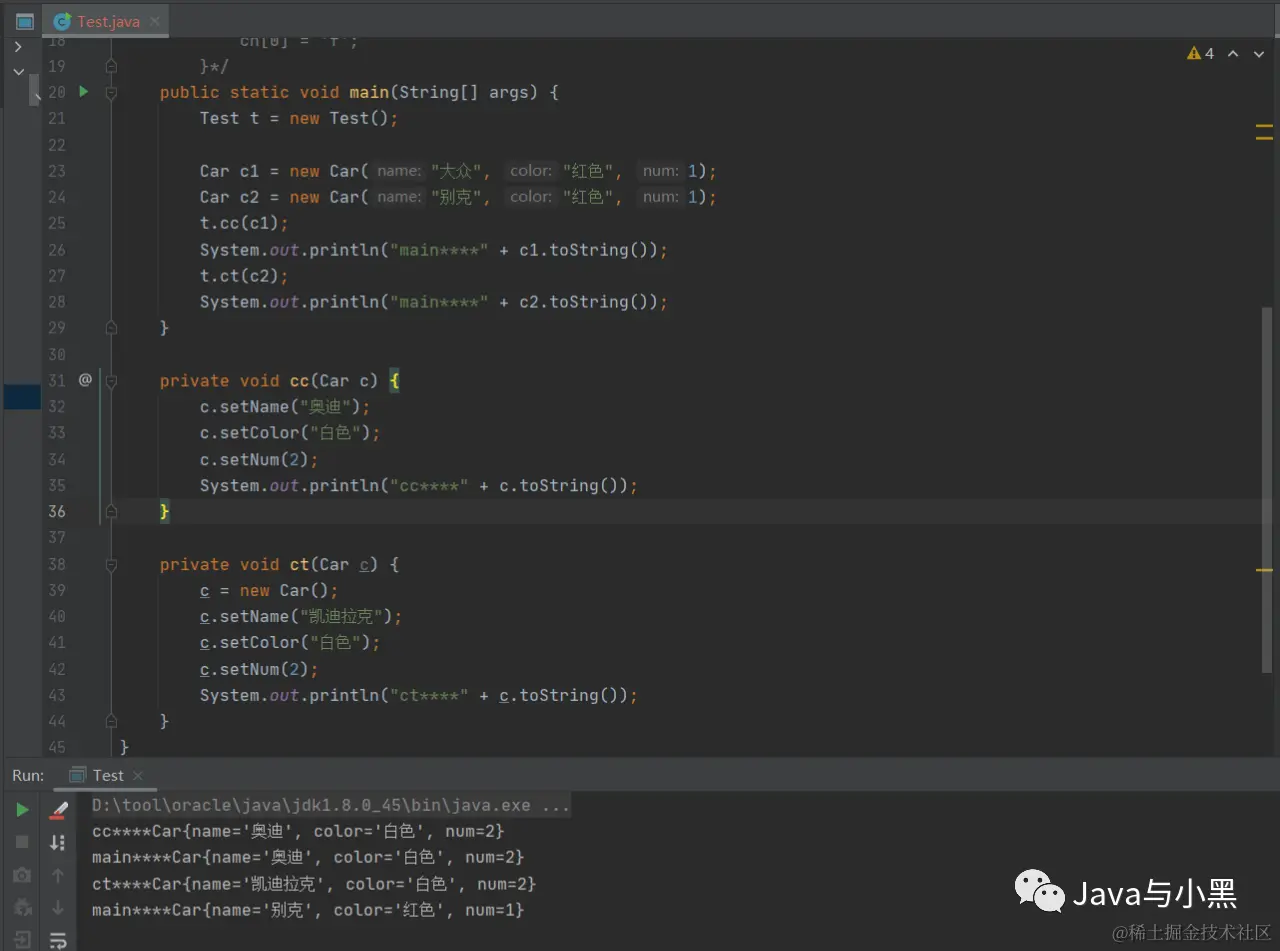Click the camera dump threads icon in Run panel
Viewport: 1280px width, 951px height.
(22, 875)
